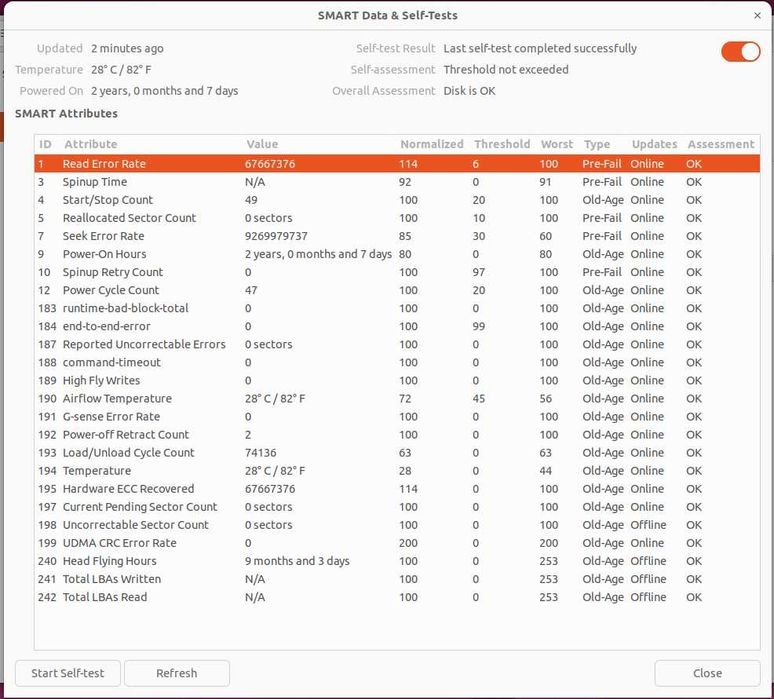Select the Head Flying Hours row
This screenshot has width=774, height=699.
click(397, 561)
